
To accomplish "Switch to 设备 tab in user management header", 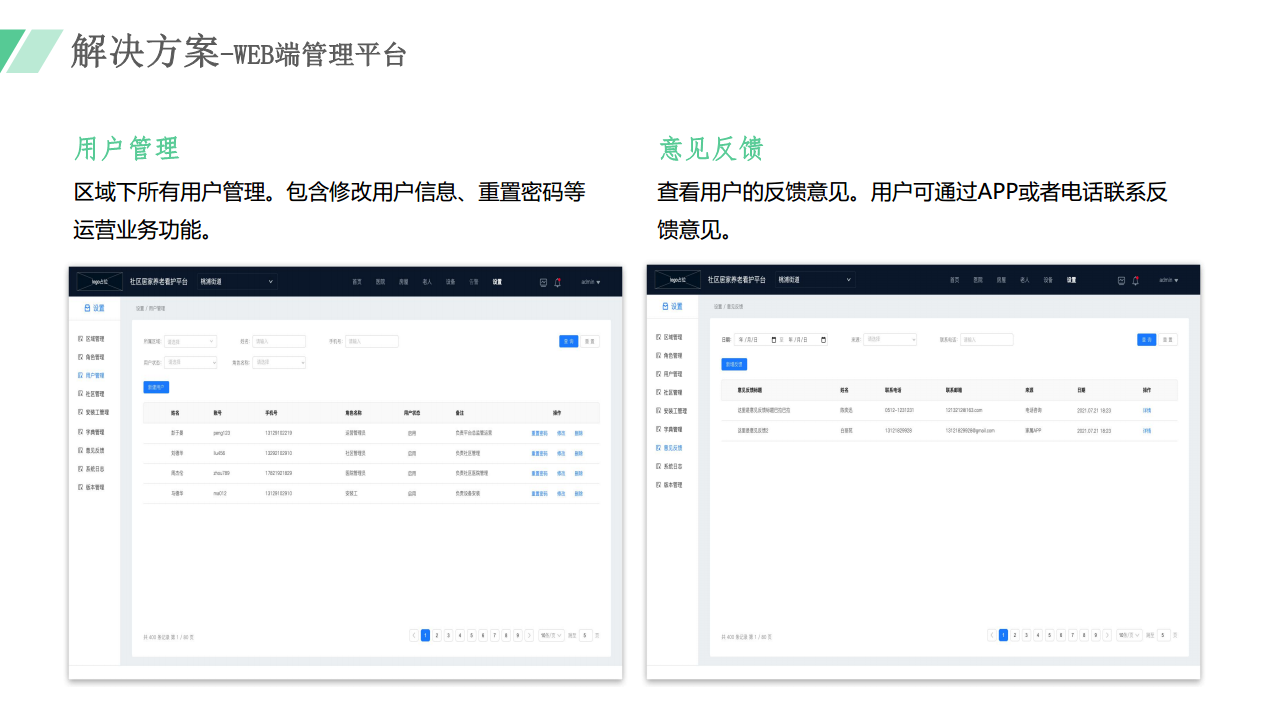I will [451, 282].
